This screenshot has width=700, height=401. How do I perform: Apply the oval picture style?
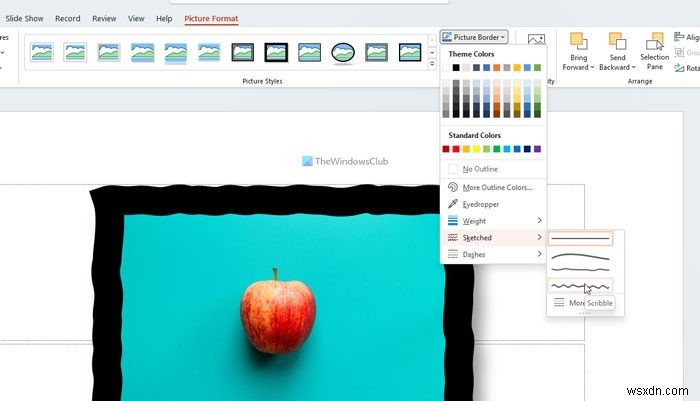pyautogui.click(x=343, y=52)
